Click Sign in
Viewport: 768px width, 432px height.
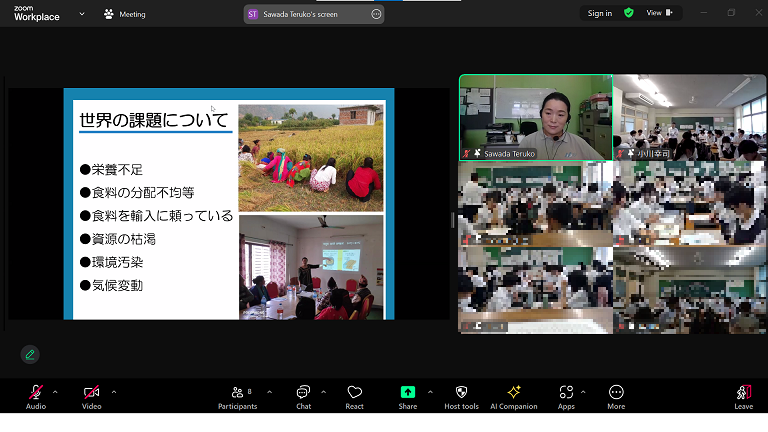pos(600,13)
